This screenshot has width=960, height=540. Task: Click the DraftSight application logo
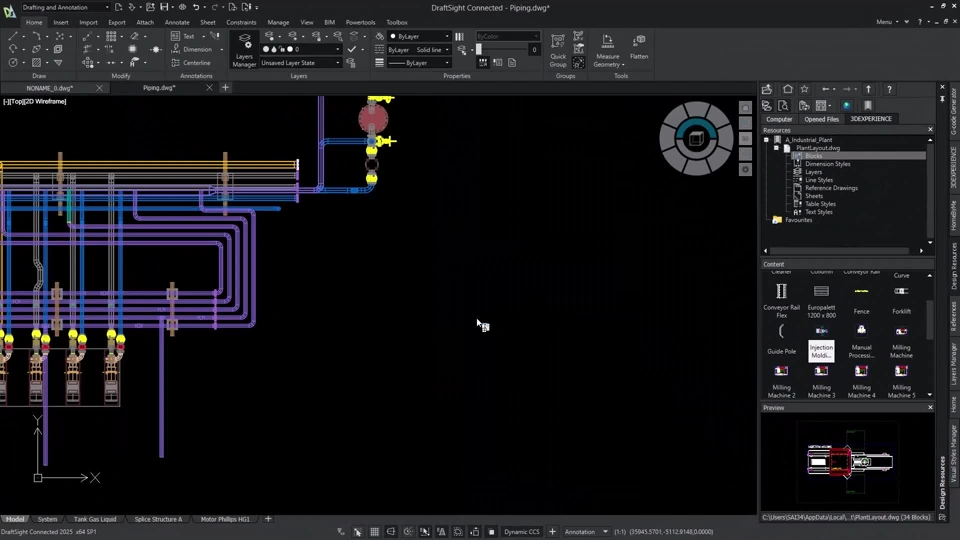pyautogui.click(x=9, y=11)
